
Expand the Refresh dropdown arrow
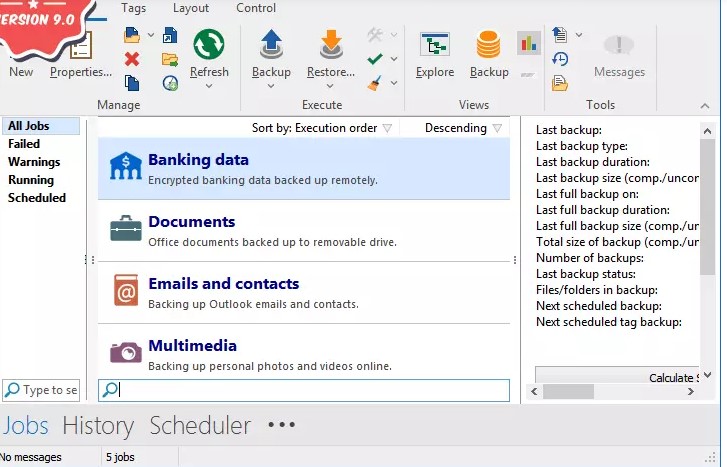coord(209,86)
